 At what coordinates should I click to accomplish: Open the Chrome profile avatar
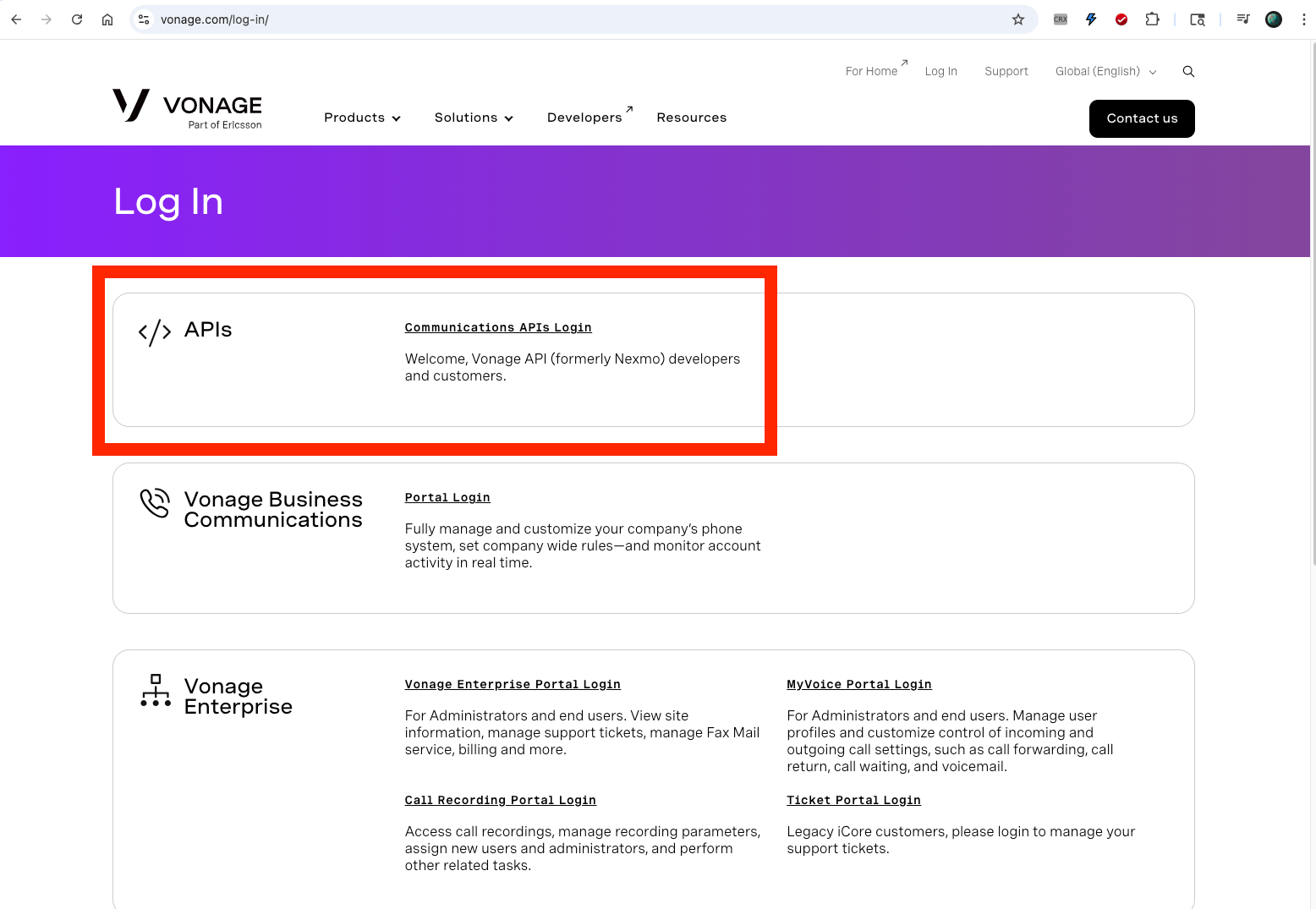(x=1274, y=19)
